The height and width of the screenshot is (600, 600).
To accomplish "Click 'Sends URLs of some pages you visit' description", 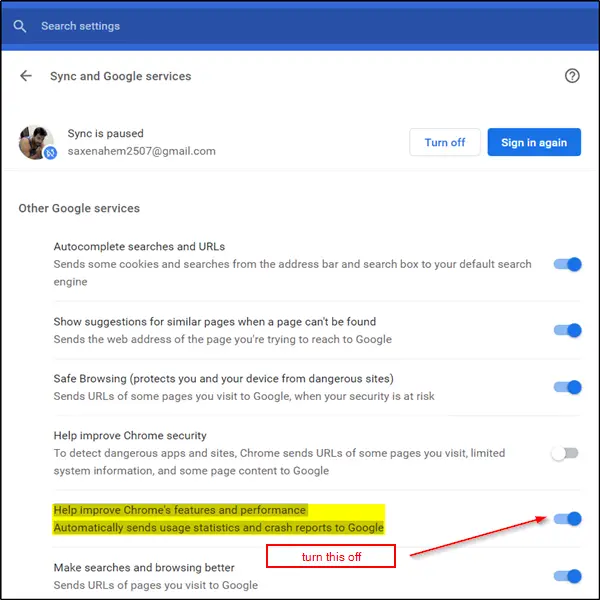I will pyautogui.click(x=244, y=396).
